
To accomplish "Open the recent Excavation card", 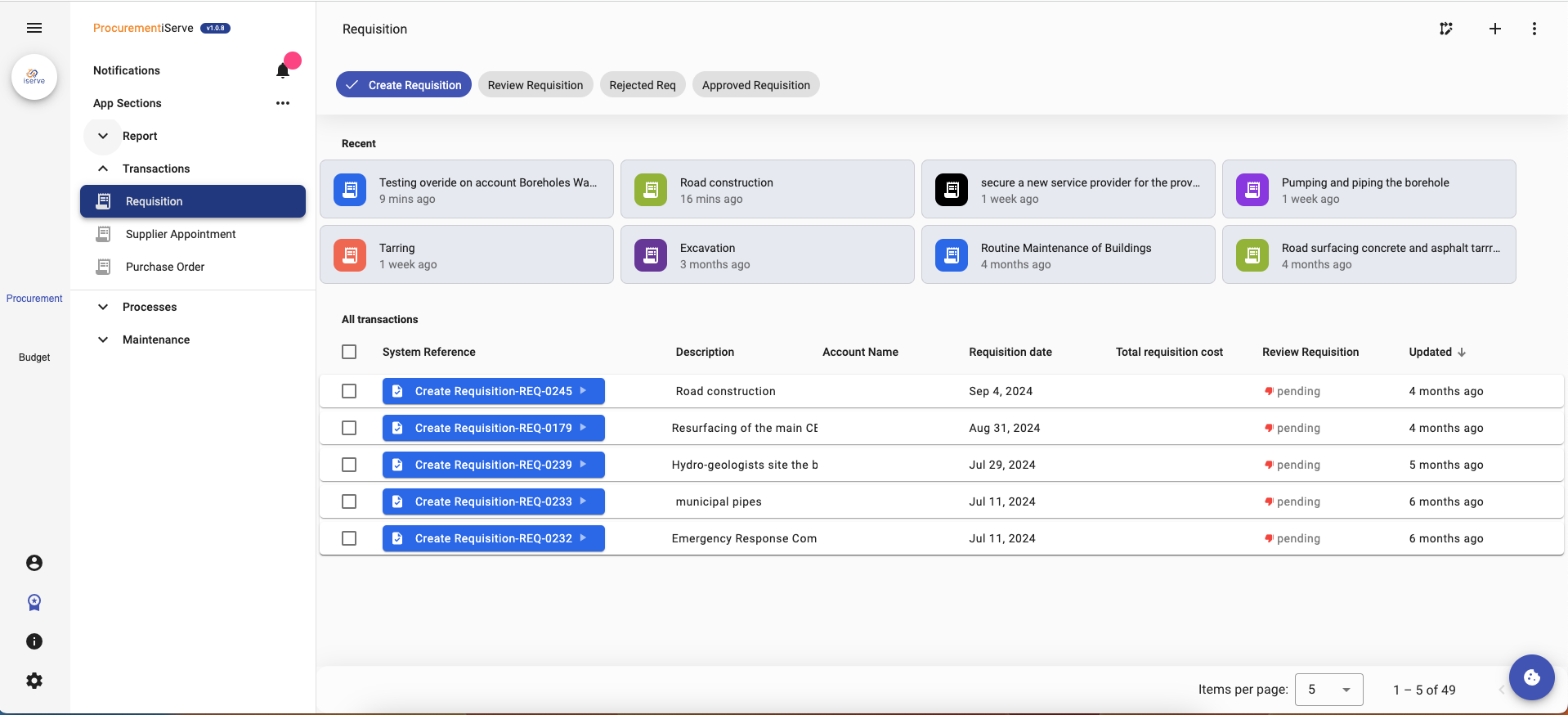I will pos(766,255).
